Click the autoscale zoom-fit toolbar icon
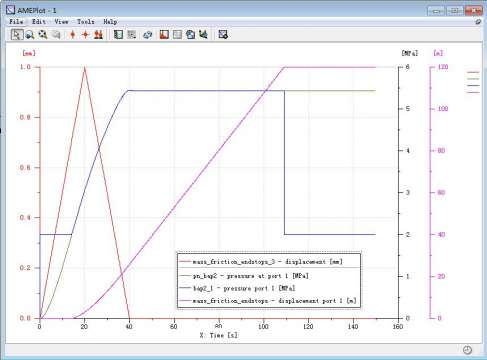This screenshot has height=360, width=487. pos(43,34)
